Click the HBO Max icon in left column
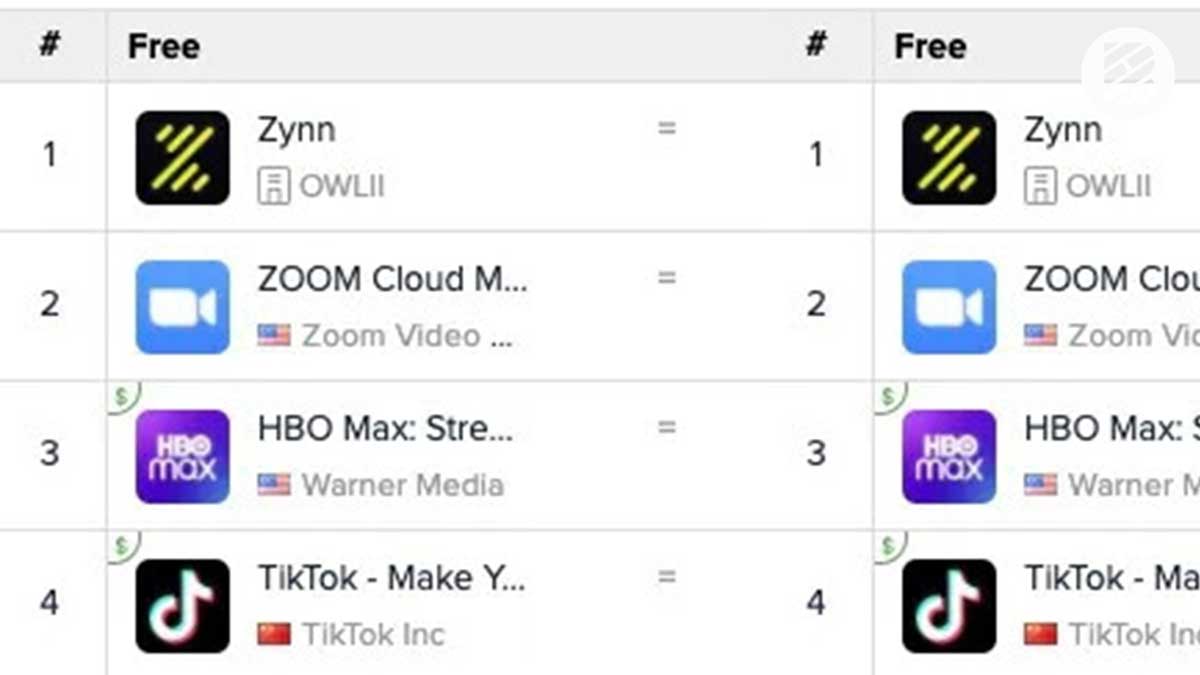This screenshot has height=675, width=1200. click(182, 456)
